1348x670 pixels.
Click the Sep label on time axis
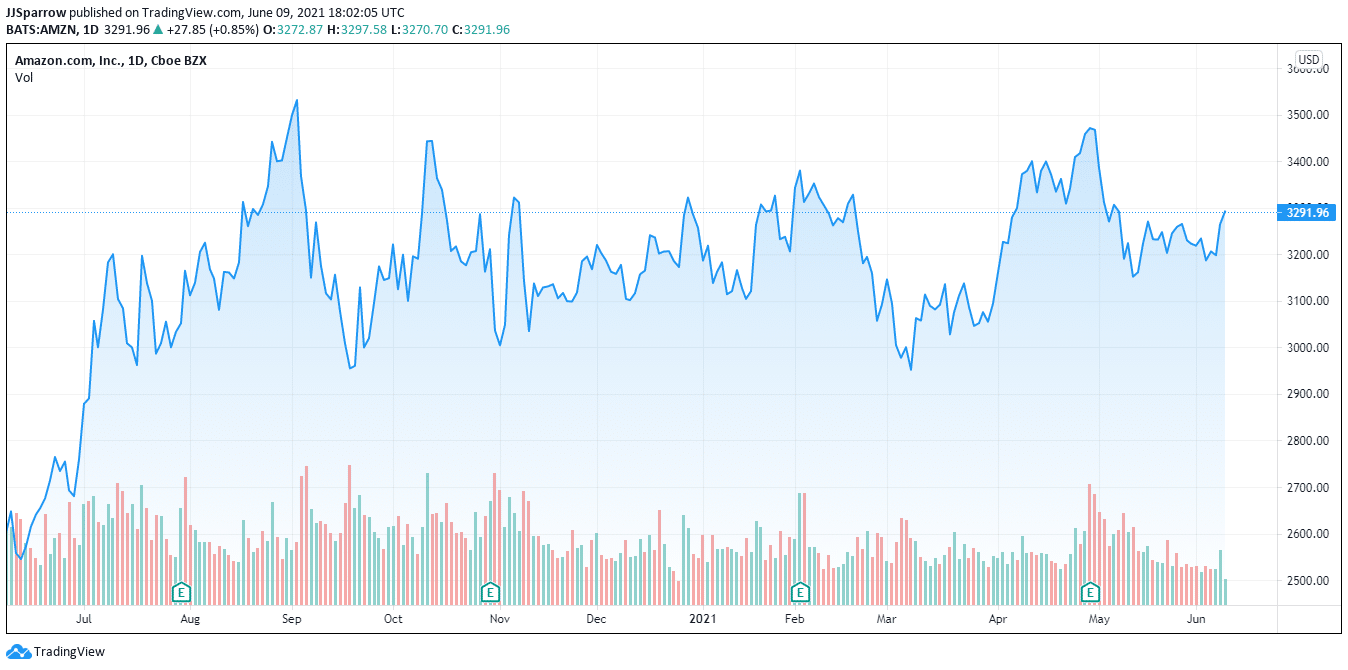tap(291, 619)
